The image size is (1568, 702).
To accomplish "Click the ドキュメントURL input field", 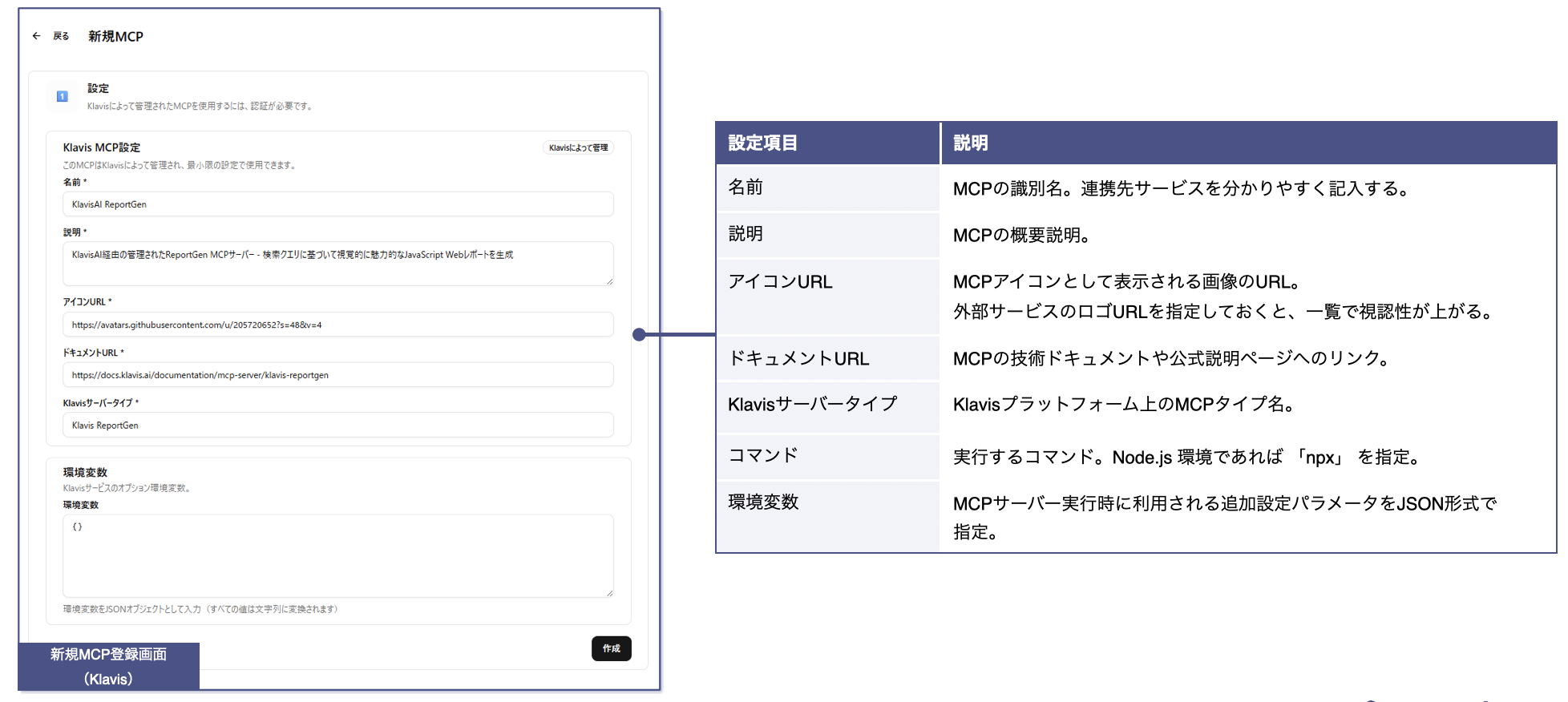I will [338, 375].
